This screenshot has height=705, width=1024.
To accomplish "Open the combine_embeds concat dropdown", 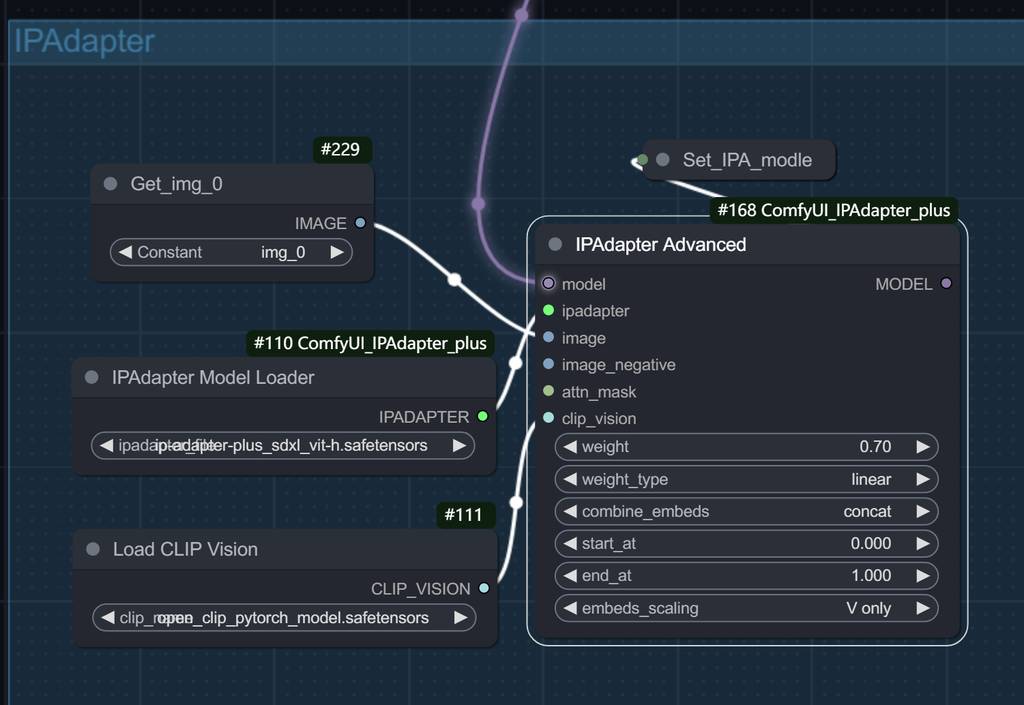I will [746, 511].
